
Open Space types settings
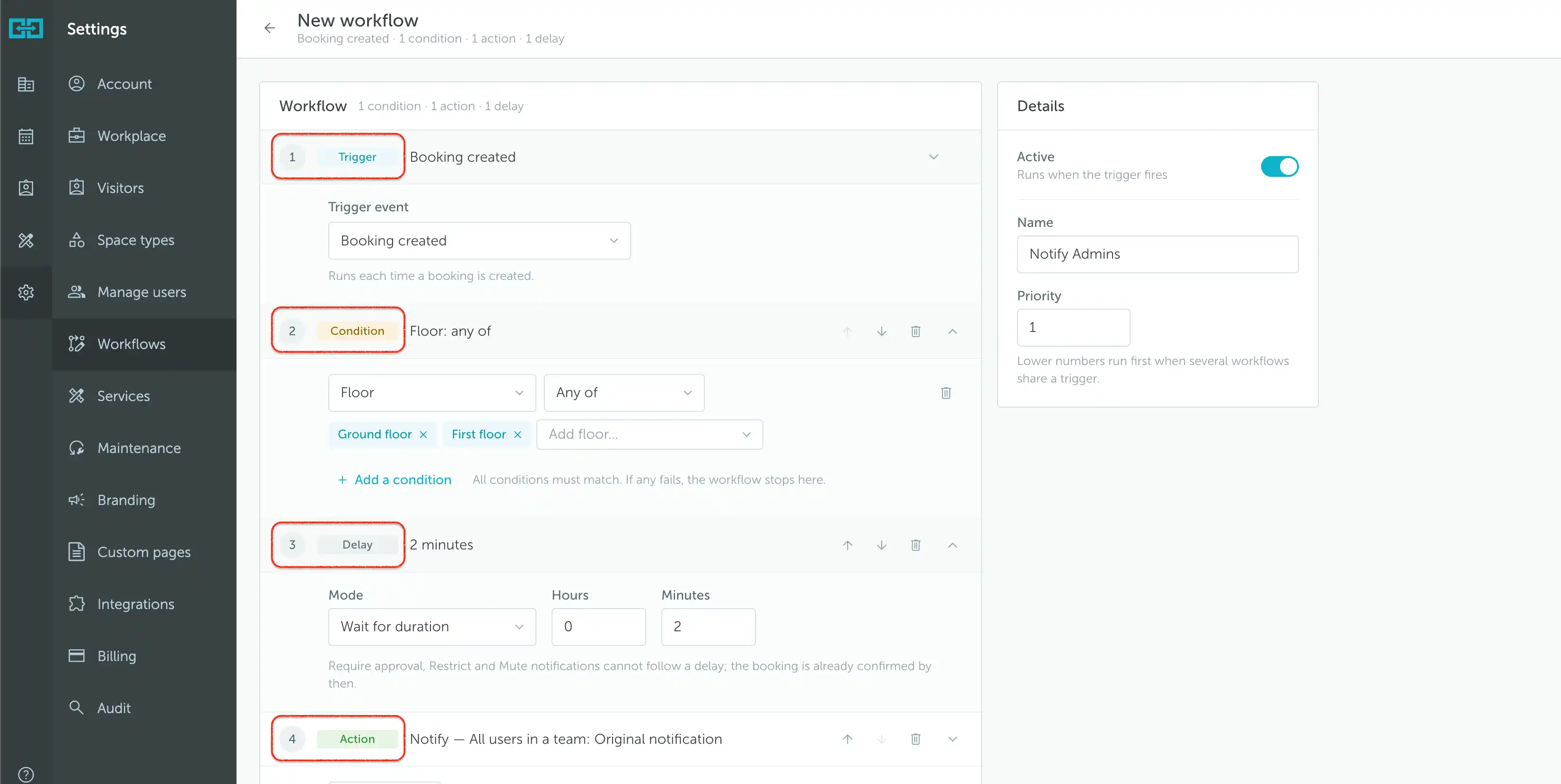tap(144, 240)
